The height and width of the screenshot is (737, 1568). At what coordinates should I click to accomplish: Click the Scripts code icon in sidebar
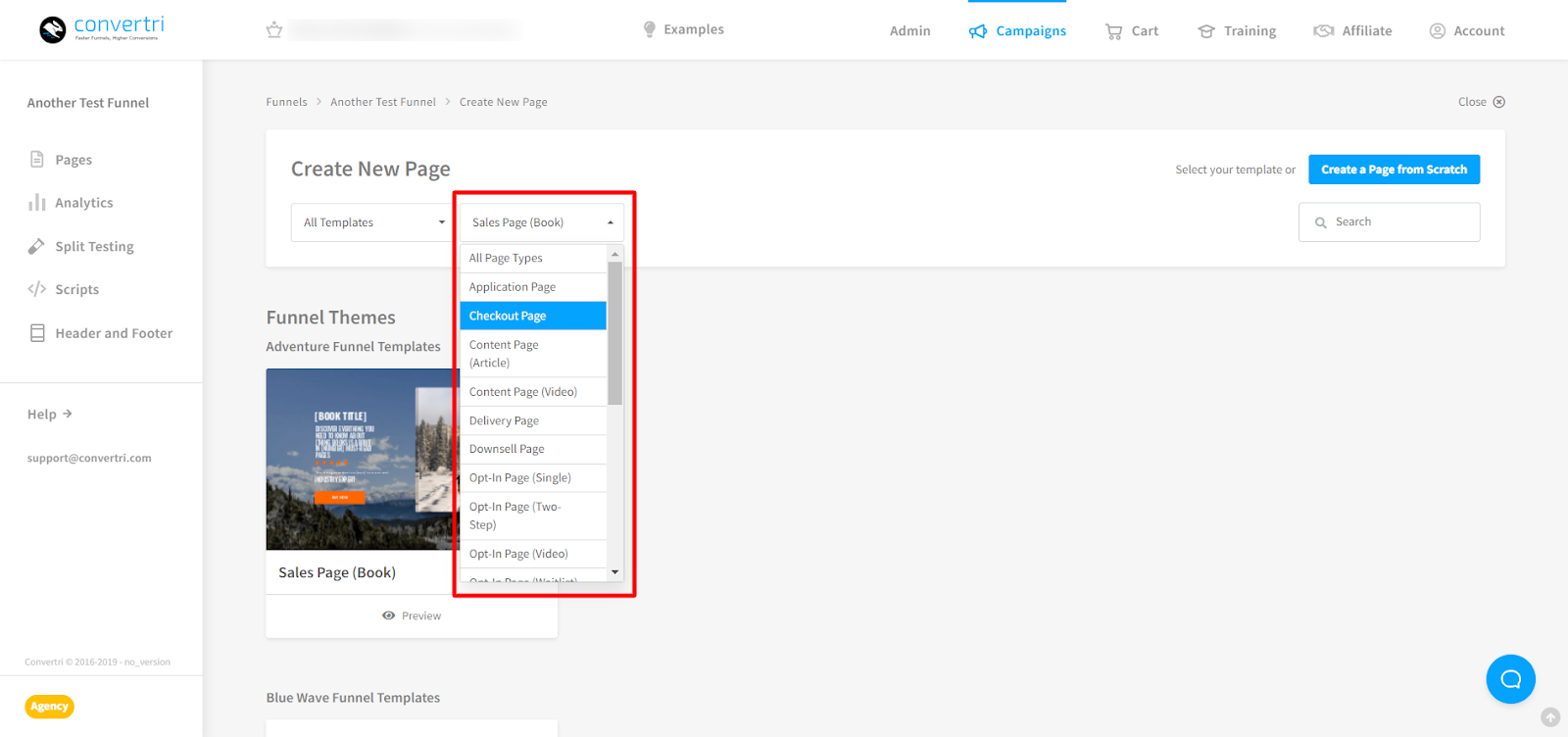pyautogui.click(x=37, y=289)
